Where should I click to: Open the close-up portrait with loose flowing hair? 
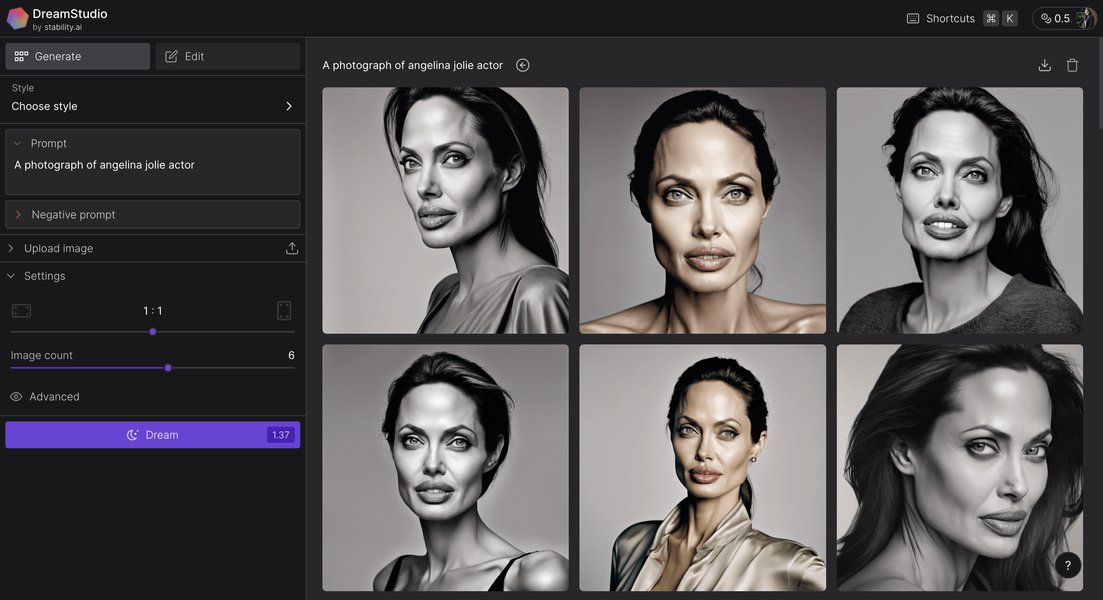959,468
